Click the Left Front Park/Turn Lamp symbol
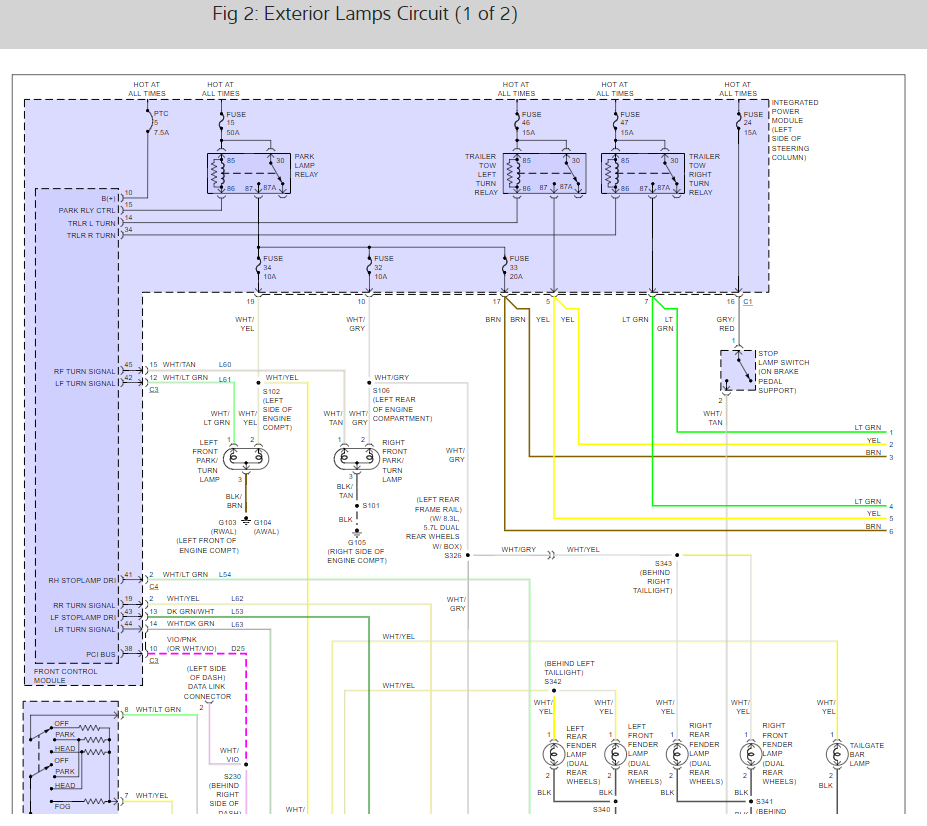927x826 pixels. (246, 458)
